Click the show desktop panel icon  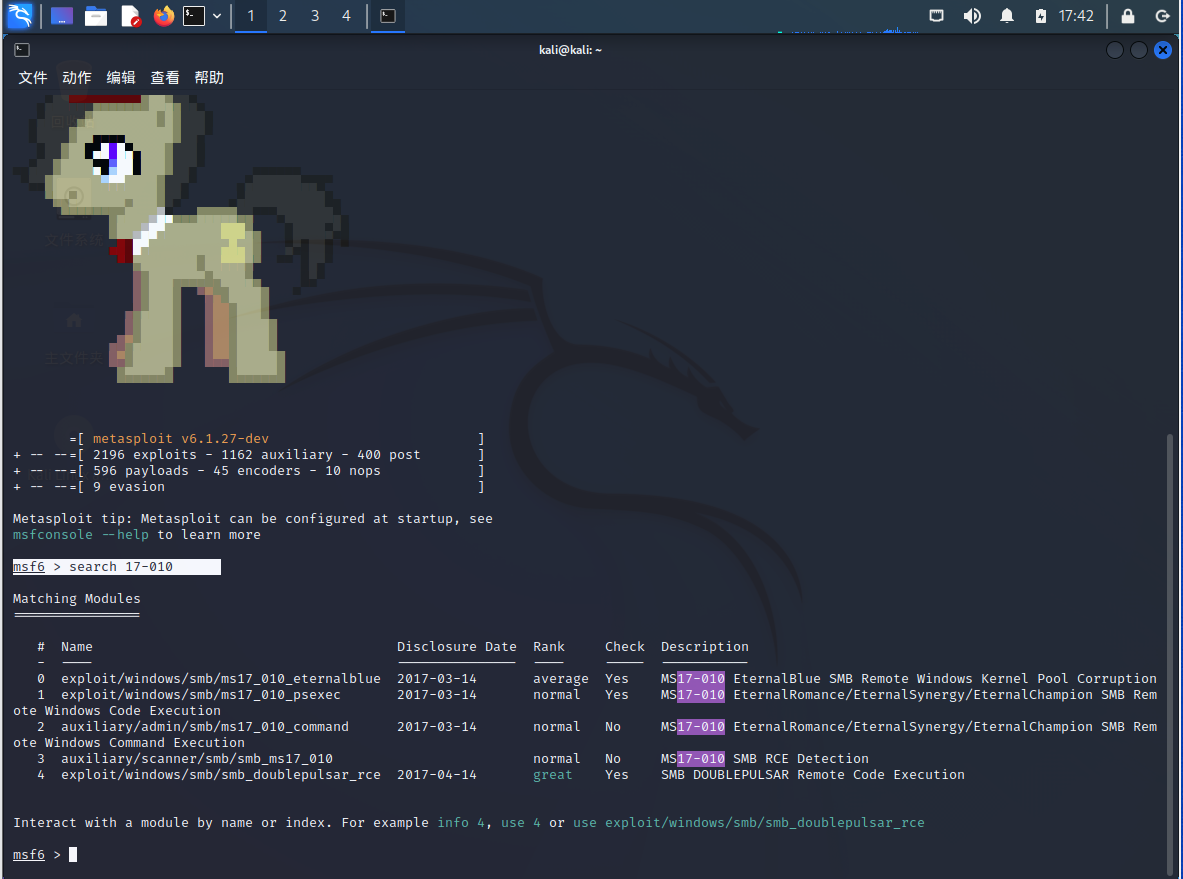click(62, 16)
